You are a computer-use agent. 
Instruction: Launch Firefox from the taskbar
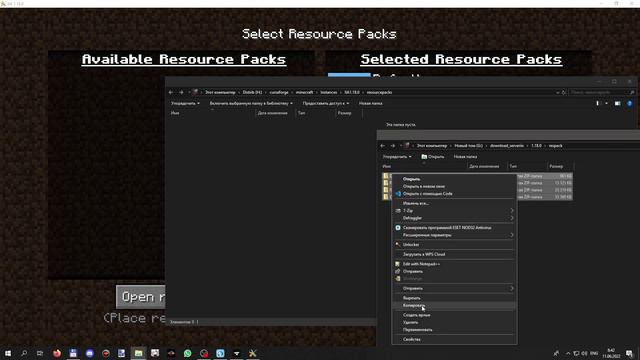point(57,353)
